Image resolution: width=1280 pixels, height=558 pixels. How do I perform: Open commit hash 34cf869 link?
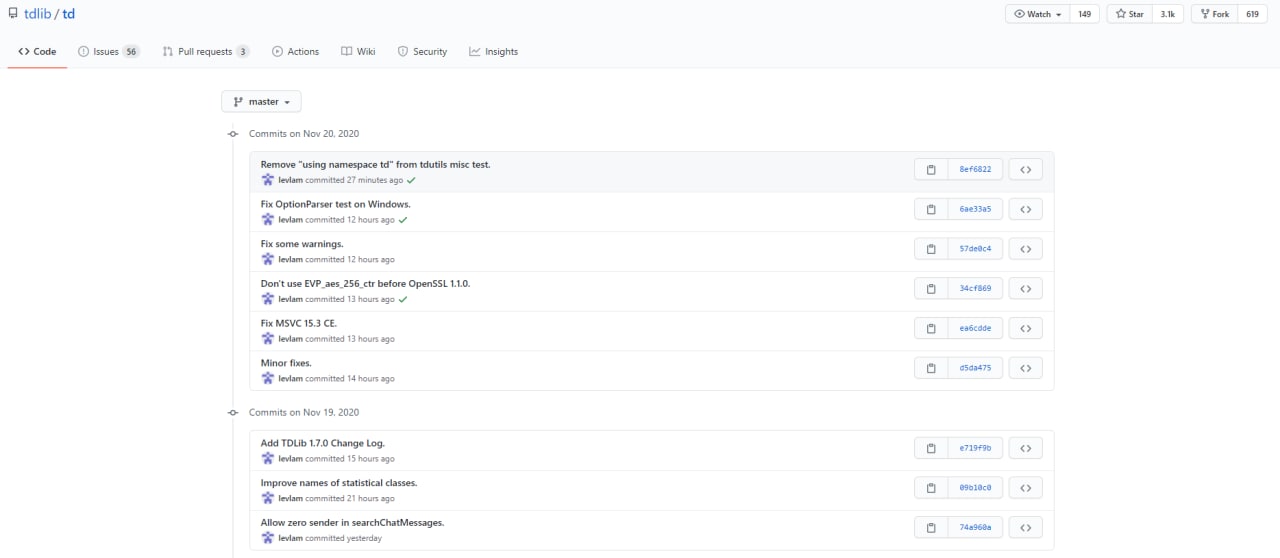tap(975, 288)
